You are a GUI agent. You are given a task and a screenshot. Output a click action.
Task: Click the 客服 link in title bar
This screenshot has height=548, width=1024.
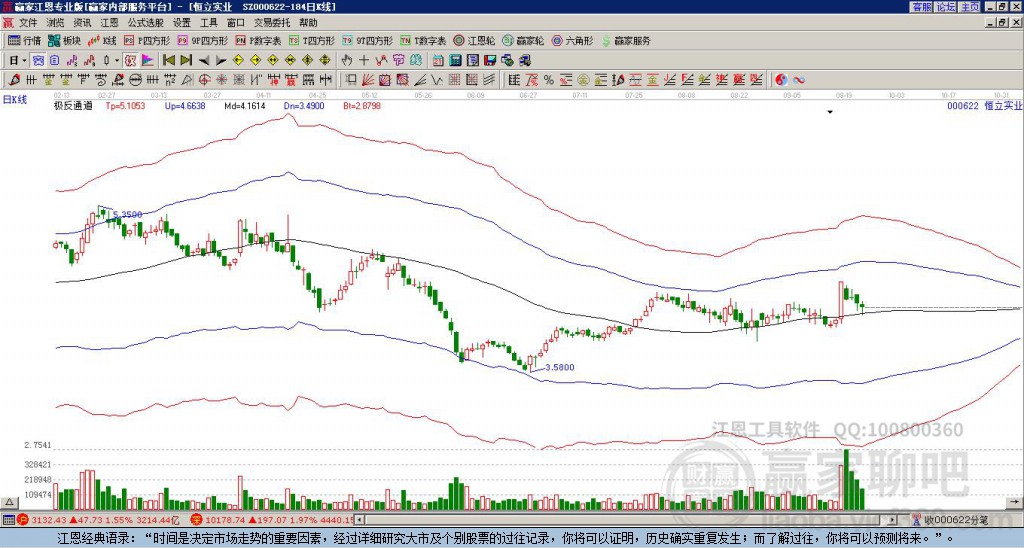921,7
